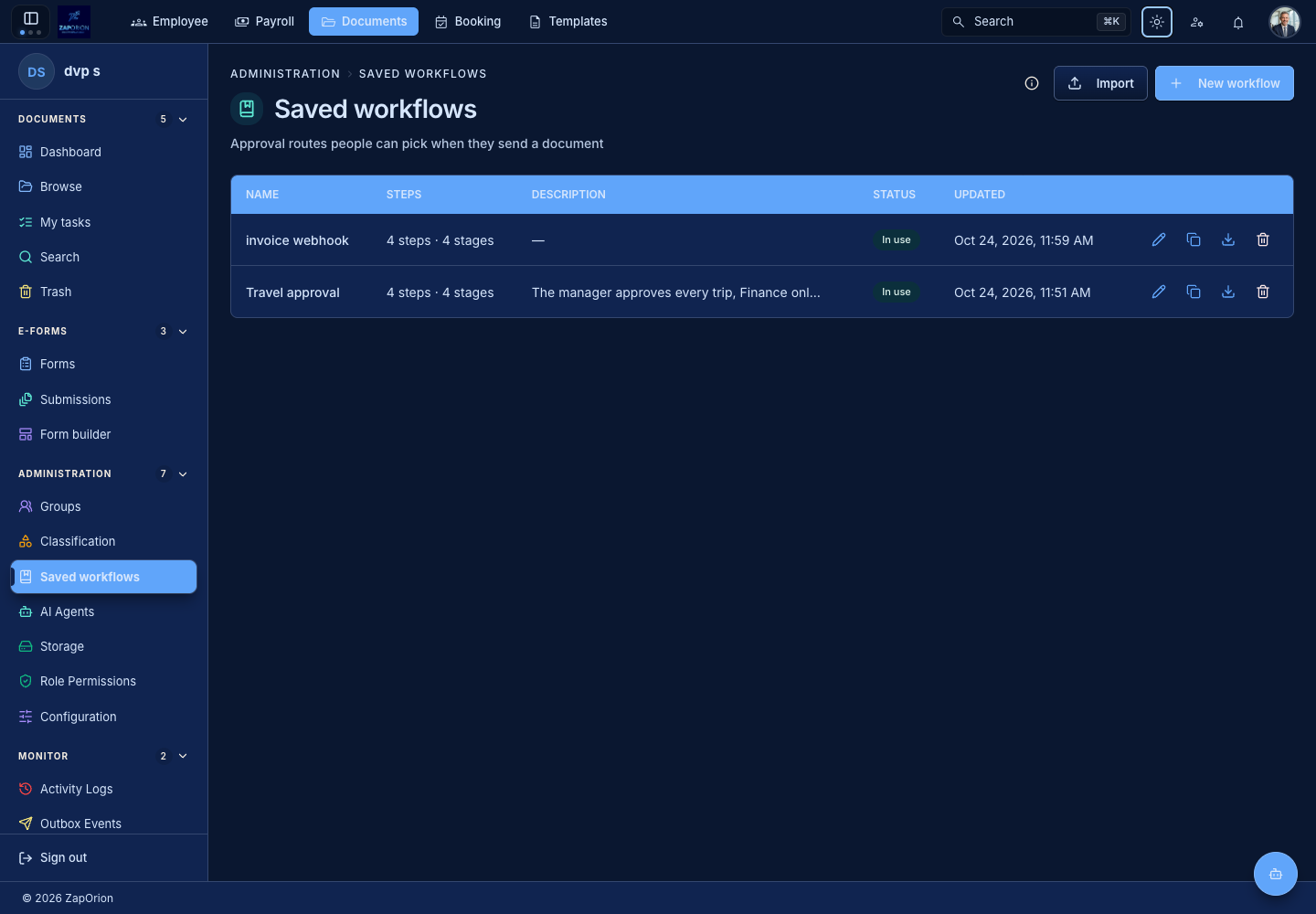Click the Name column header
Screen dimensions: 1316x914
click(262, 195)
